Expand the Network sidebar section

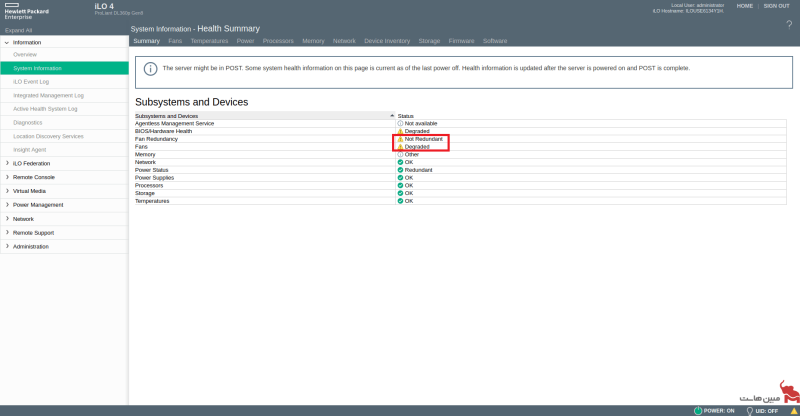point(7,219)
